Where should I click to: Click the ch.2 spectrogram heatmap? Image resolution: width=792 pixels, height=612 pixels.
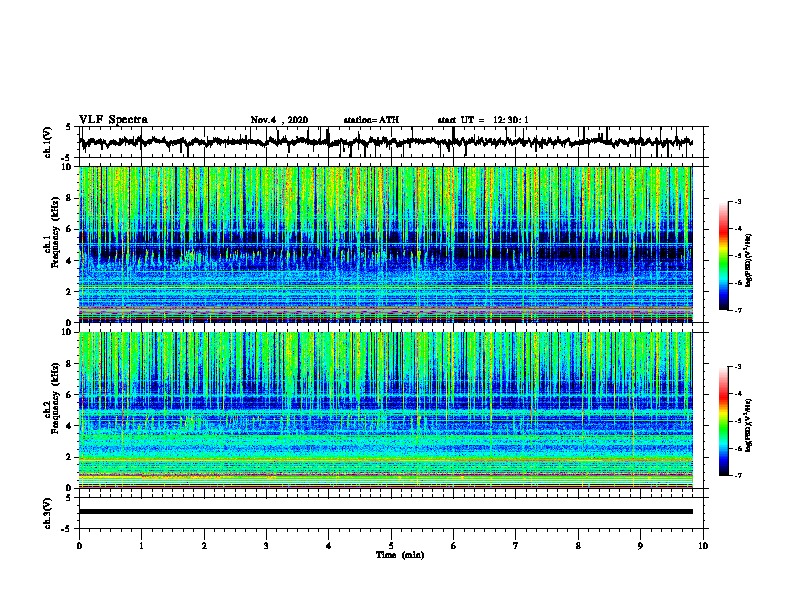pyautogui.click(x=386, y=410)
